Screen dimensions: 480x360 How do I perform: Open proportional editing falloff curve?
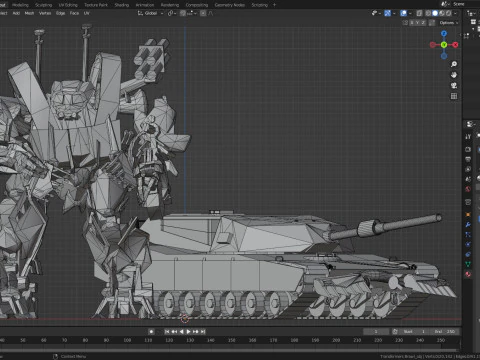point(210,13)
